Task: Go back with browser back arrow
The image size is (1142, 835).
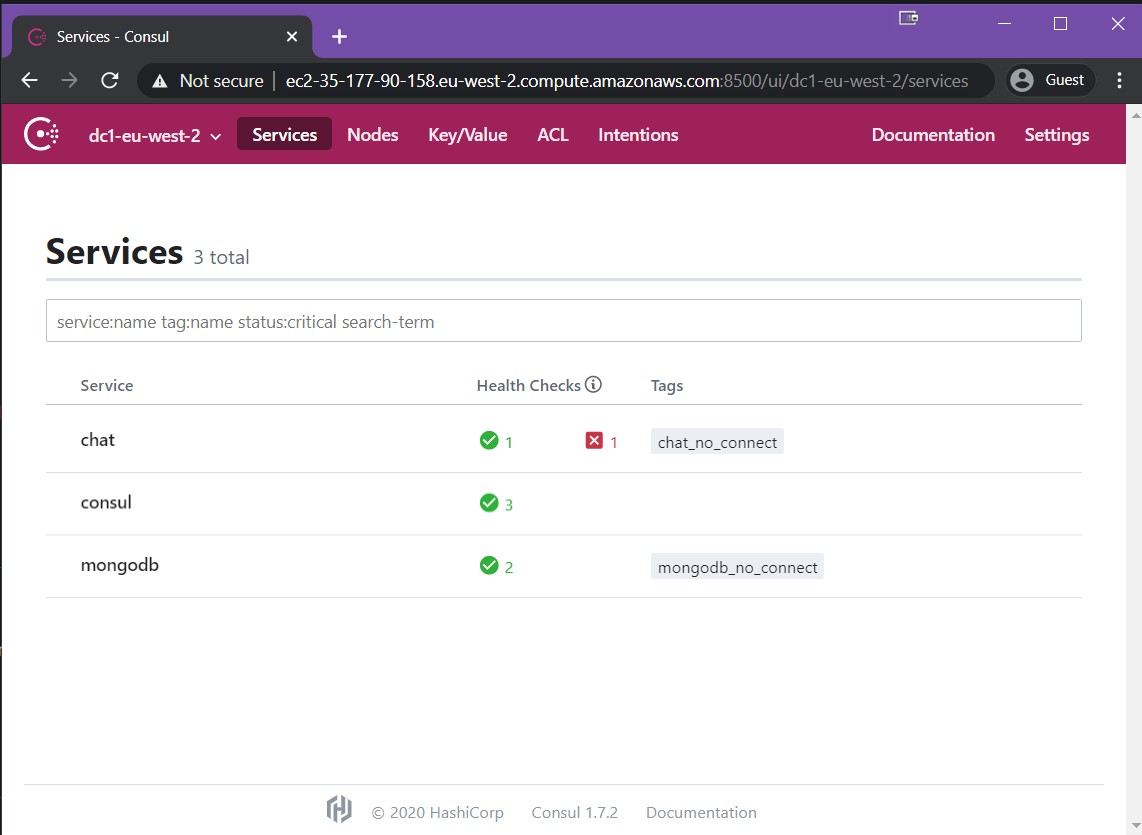Action: coord(29,80)
